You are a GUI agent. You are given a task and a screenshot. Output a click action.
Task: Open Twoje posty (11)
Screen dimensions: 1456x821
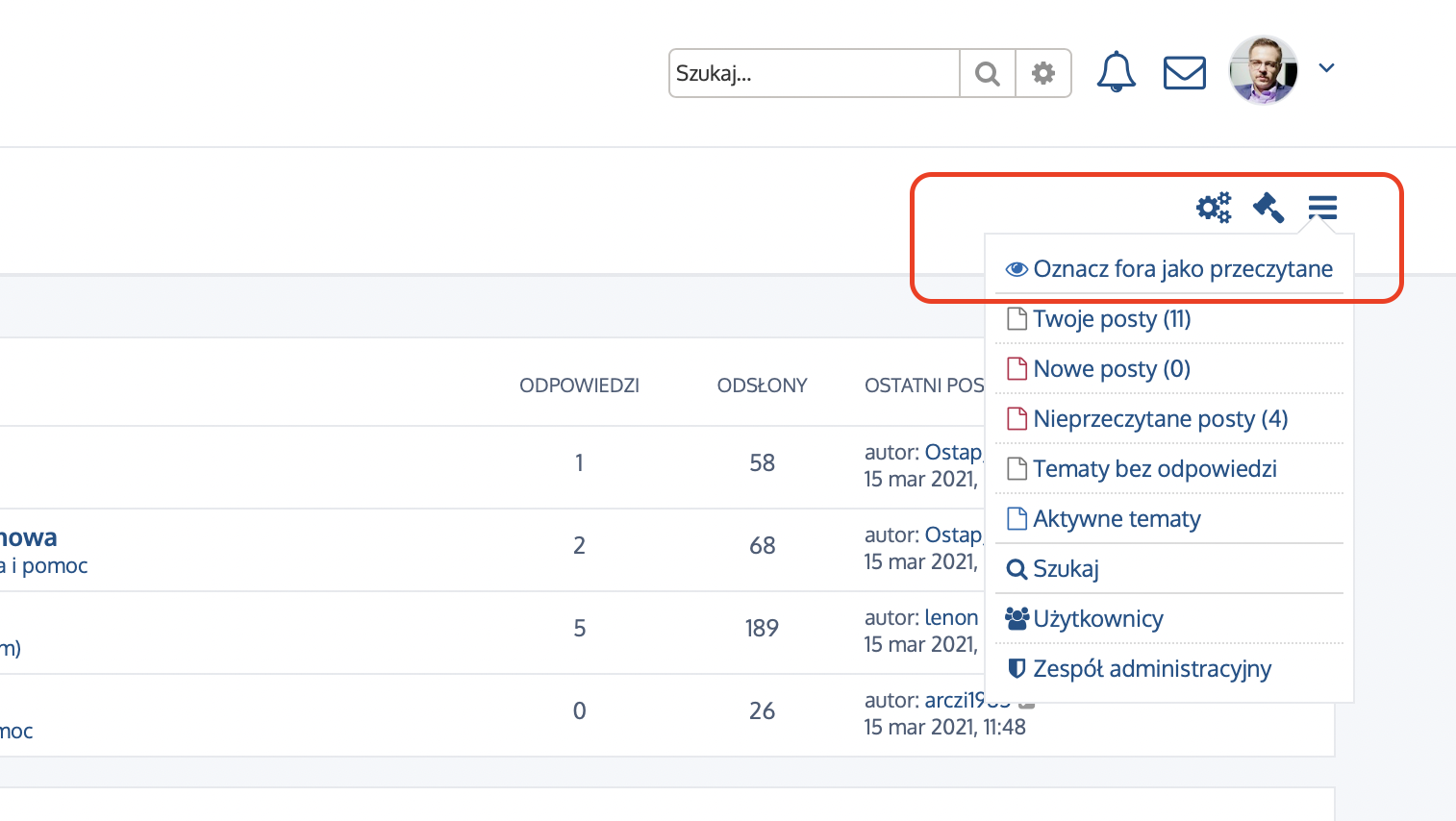[1111, 319]
